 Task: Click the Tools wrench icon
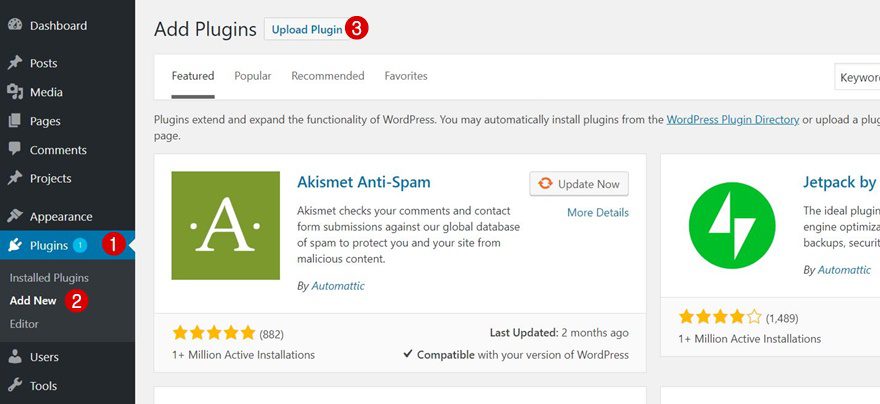[x=15, y=386]
